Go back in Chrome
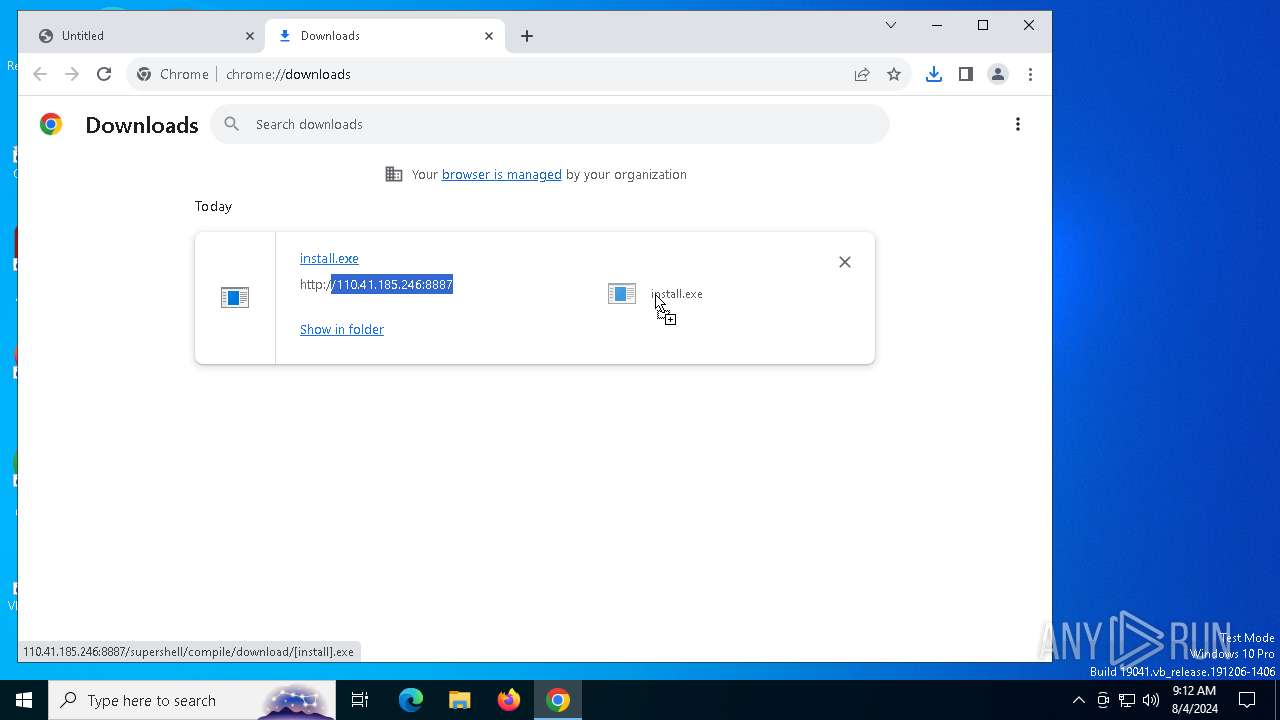 tap(40, 74)
